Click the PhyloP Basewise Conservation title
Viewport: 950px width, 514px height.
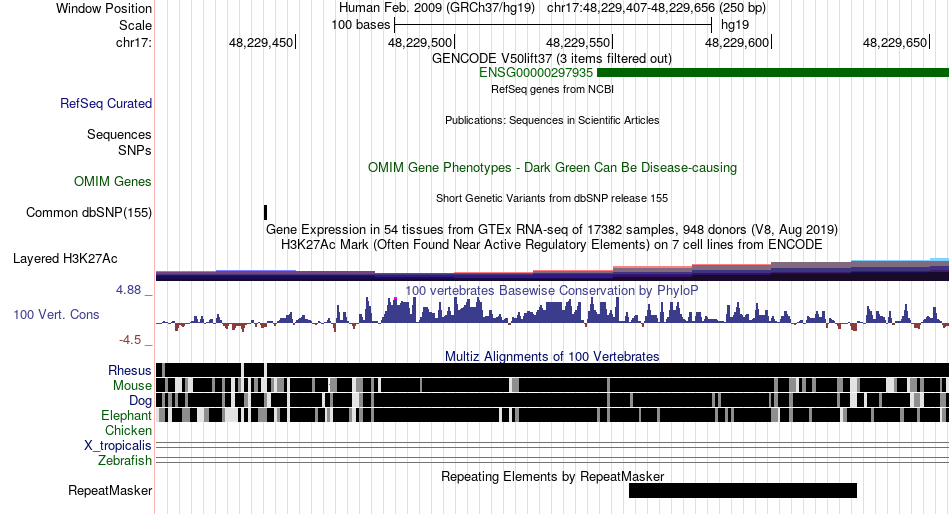[552, 290]
